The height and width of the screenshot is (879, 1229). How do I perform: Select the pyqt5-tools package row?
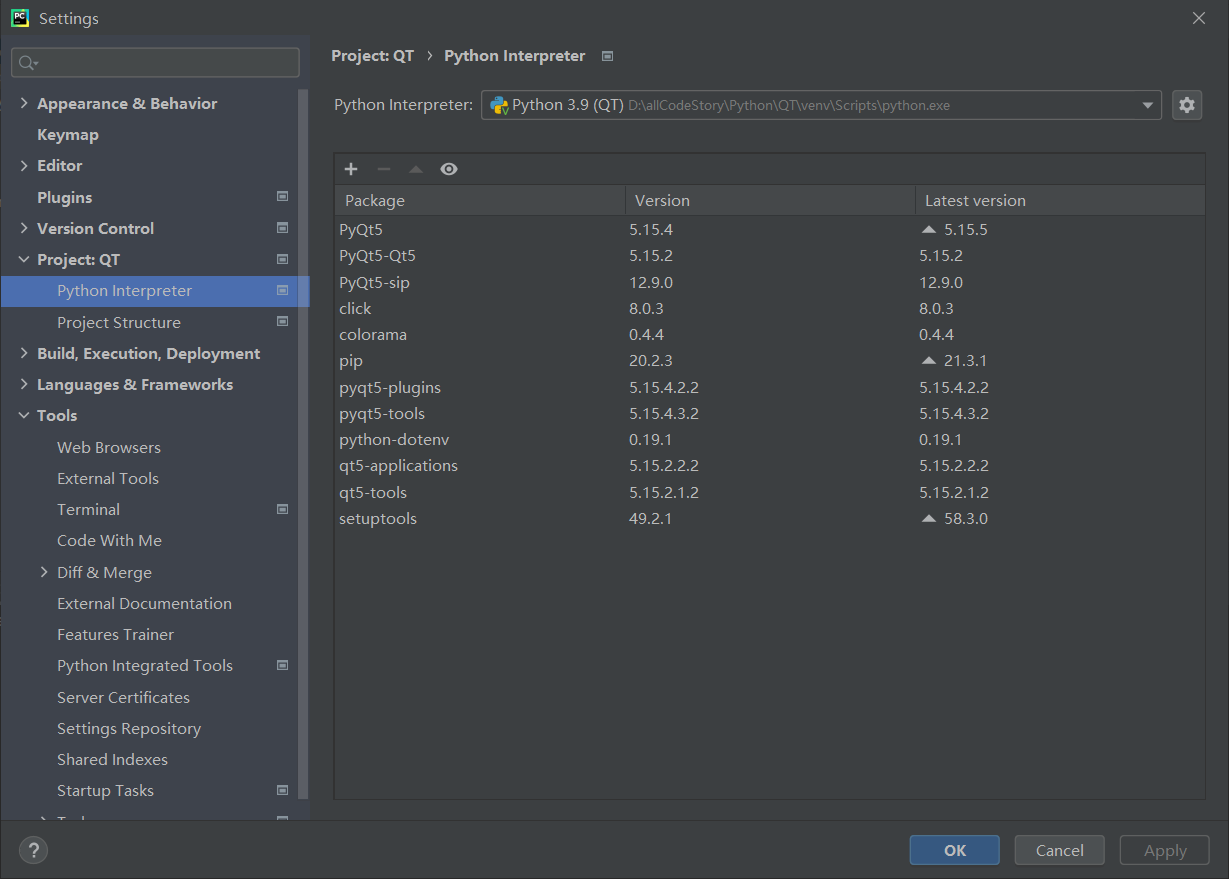coord(770,413)
